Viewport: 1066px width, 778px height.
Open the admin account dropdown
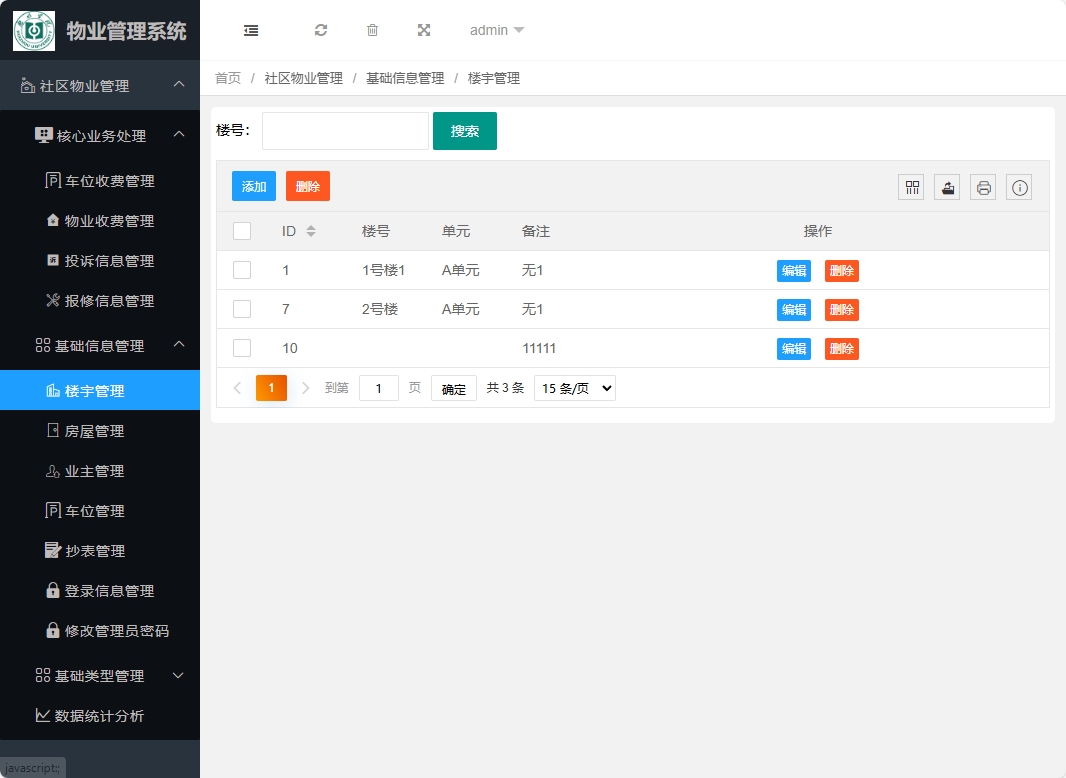pyautogui.click(x=496, y=30)
